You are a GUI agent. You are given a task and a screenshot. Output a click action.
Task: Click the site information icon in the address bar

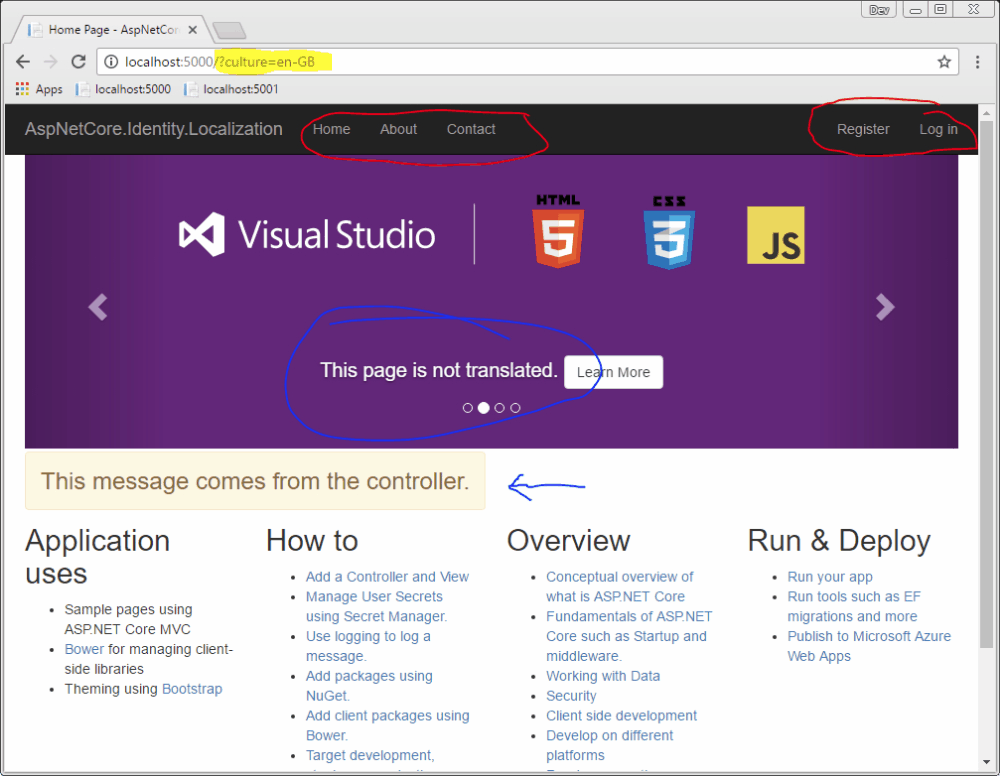[110, 61]
